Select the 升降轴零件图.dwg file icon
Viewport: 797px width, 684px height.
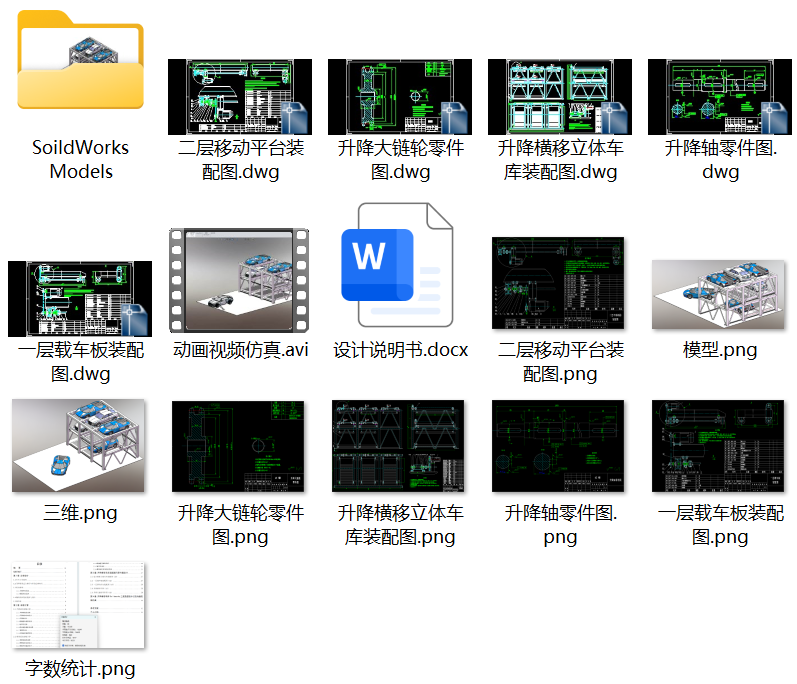[x=720, y=97]
